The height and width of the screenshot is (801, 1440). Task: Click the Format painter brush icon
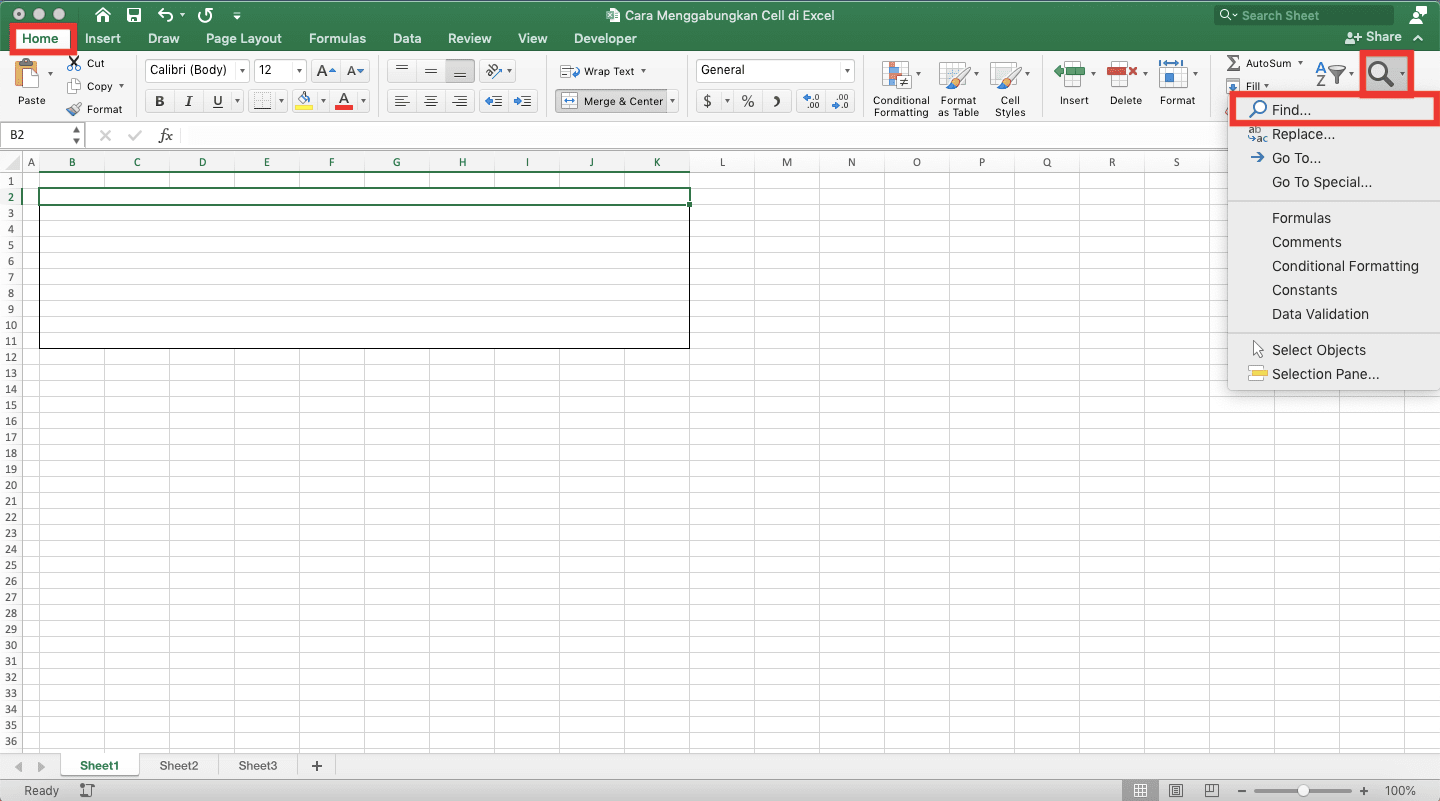tap(74, 109)
